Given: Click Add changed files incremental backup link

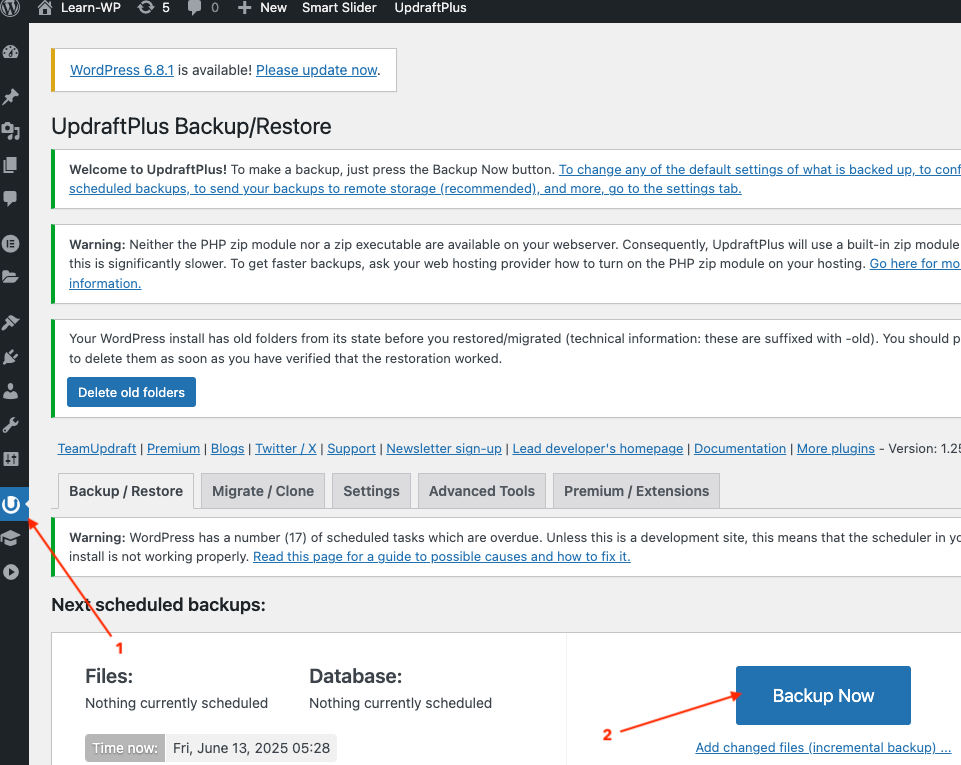Looking at the screenshot, I should (823, 748).
